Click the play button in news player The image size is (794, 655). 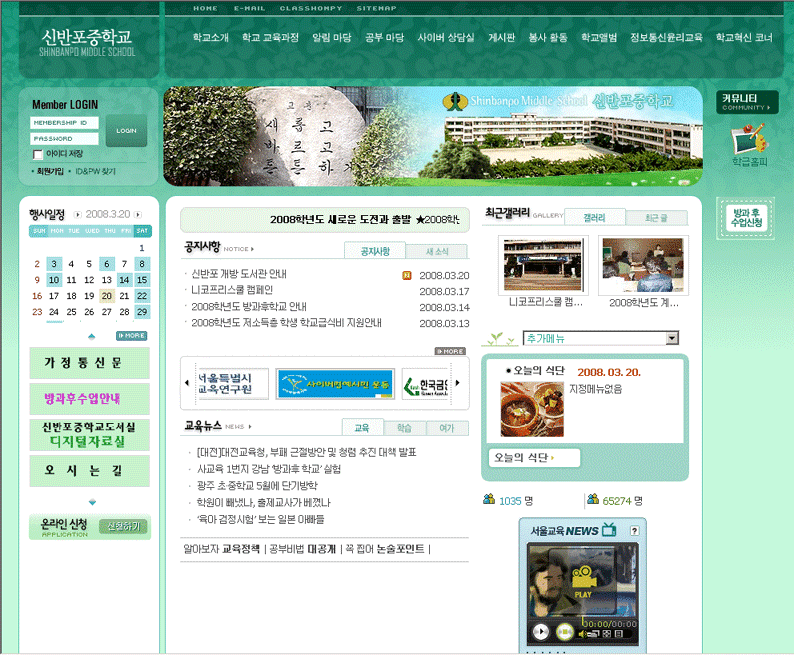tap(540, 631)
